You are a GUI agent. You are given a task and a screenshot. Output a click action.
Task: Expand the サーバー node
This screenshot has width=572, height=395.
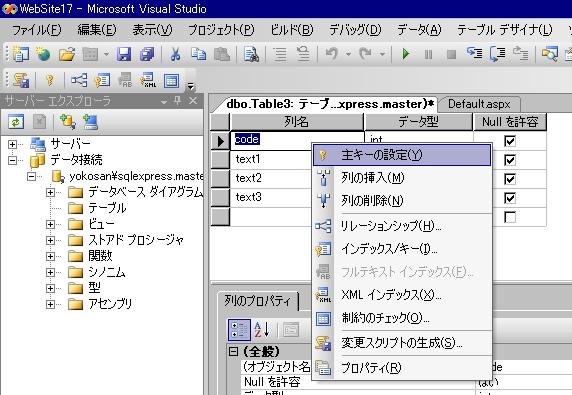pyautogui.click(x=12, y=144)
